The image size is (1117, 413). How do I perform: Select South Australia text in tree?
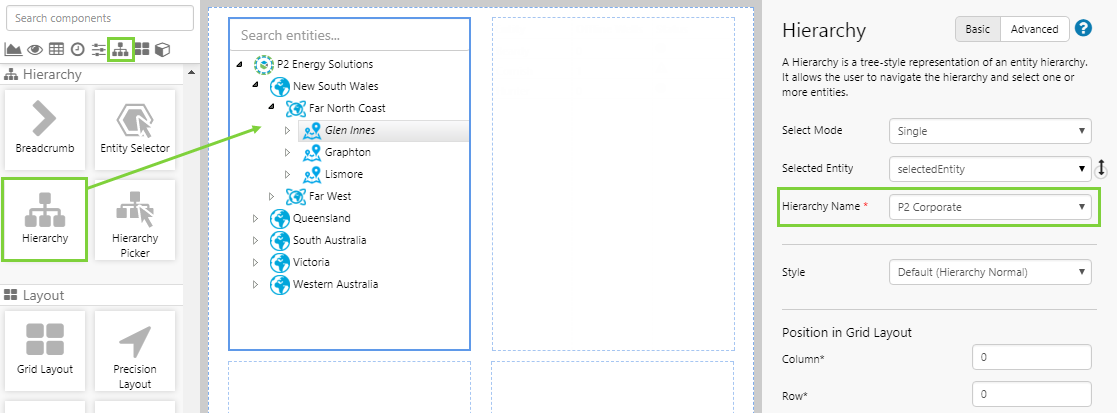pos(330,241)
